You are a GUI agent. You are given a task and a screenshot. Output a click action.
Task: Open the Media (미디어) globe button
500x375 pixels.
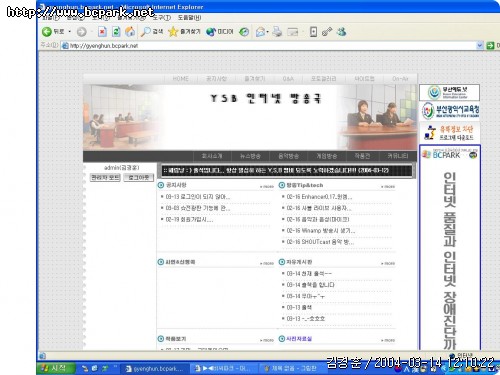(x=220, y=32)
